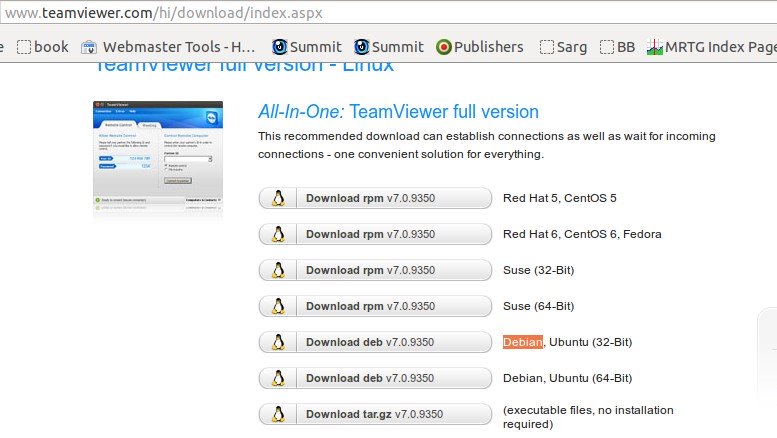
Task: Download the tar.gz executable package
Action: (375, 414)
